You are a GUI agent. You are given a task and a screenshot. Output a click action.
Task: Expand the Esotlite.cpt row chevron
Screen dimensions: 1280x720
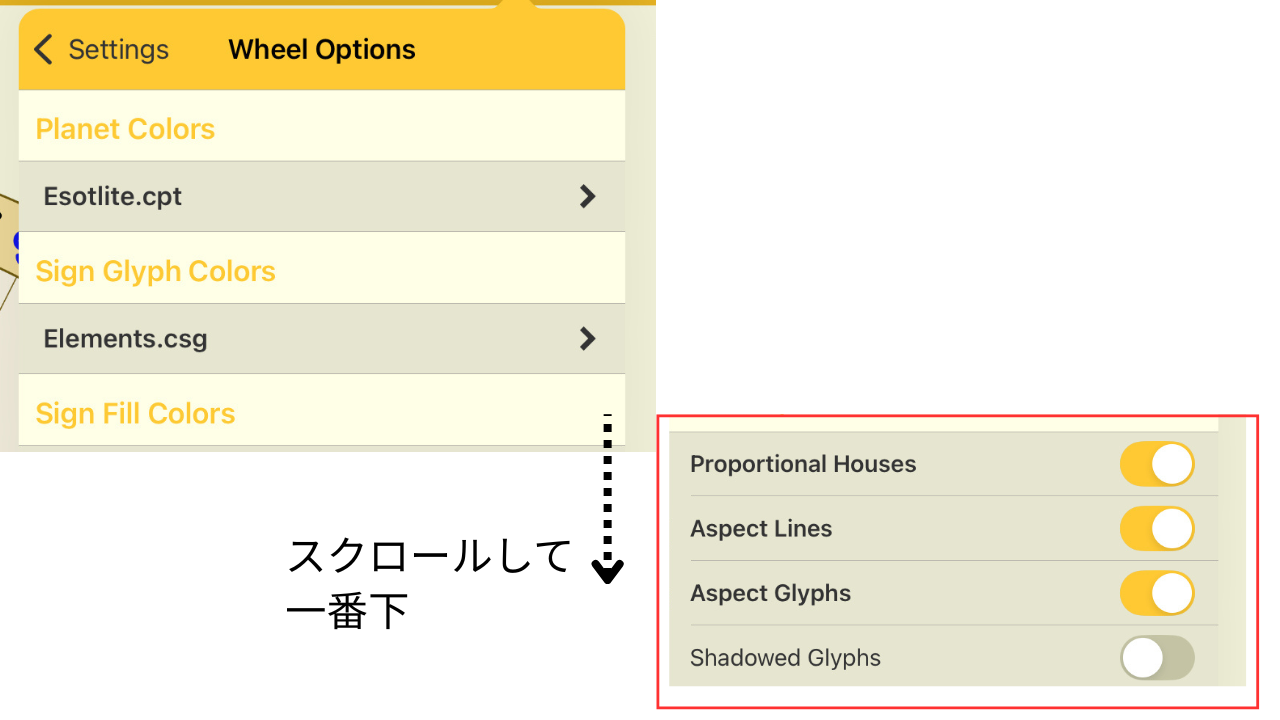(587, 197)
